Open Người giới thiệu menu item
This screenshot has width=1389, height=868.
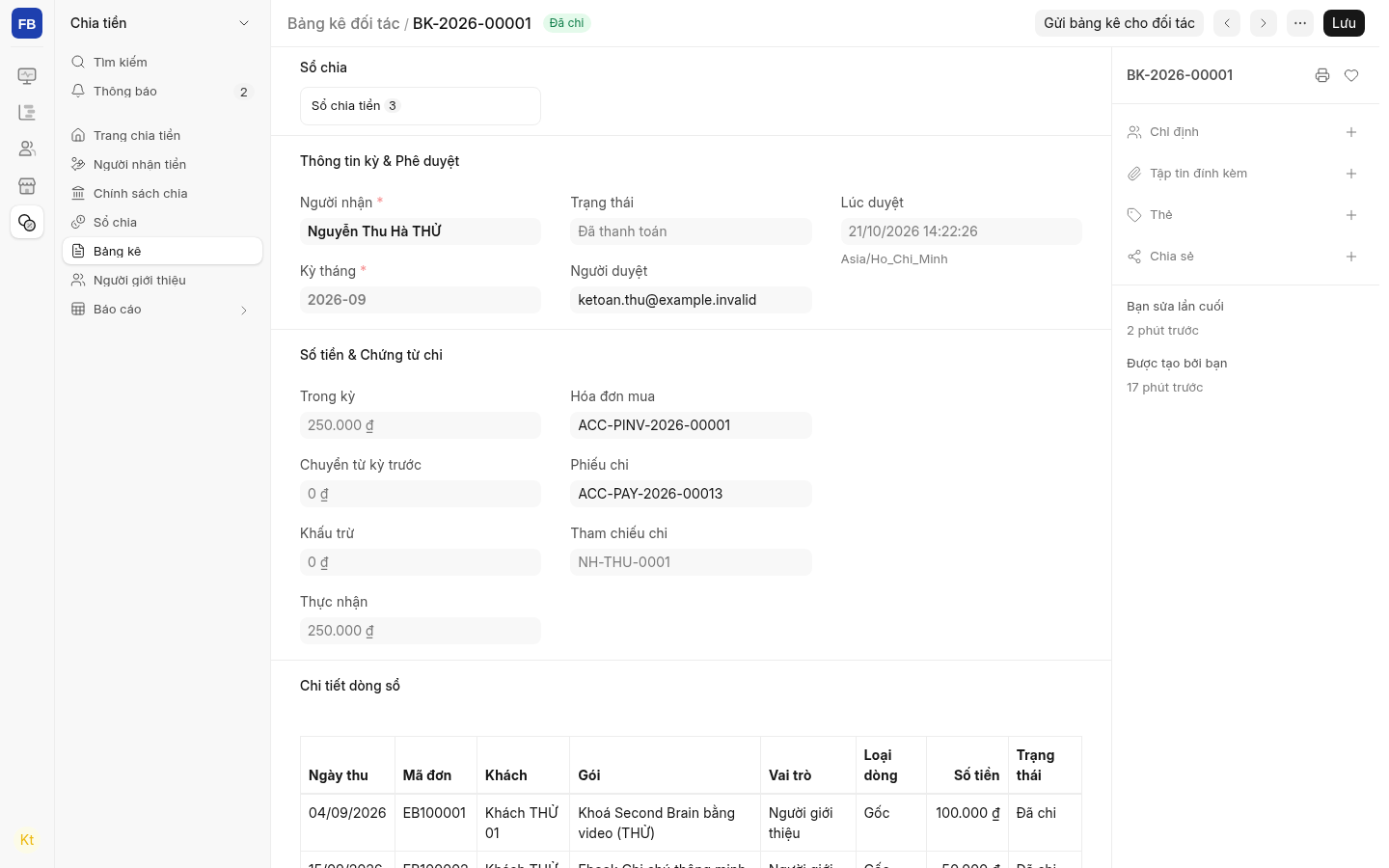click(162, 281)
